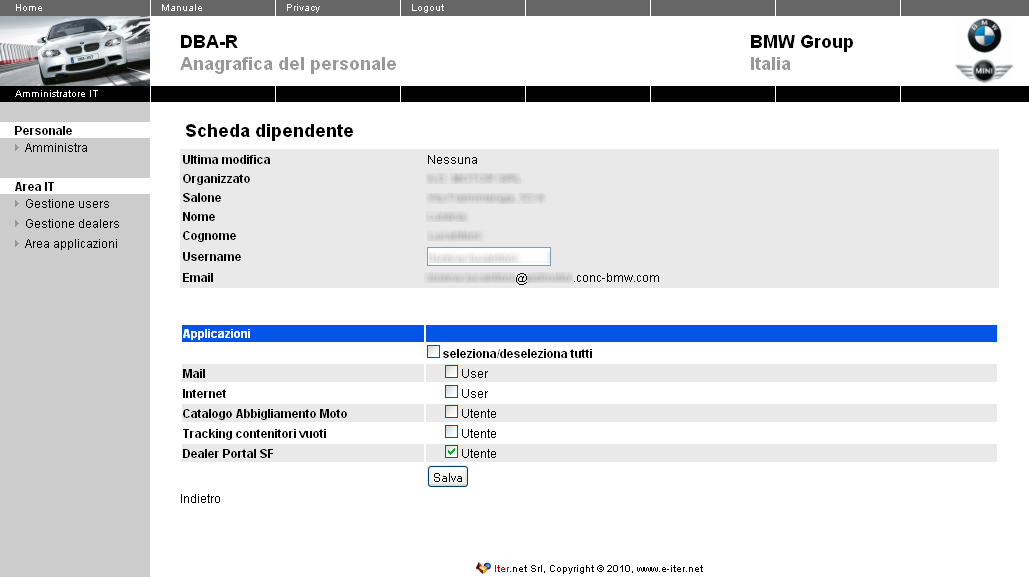1029x577 pixels.
Task: Click the Username input field
Action: point(489,257)
